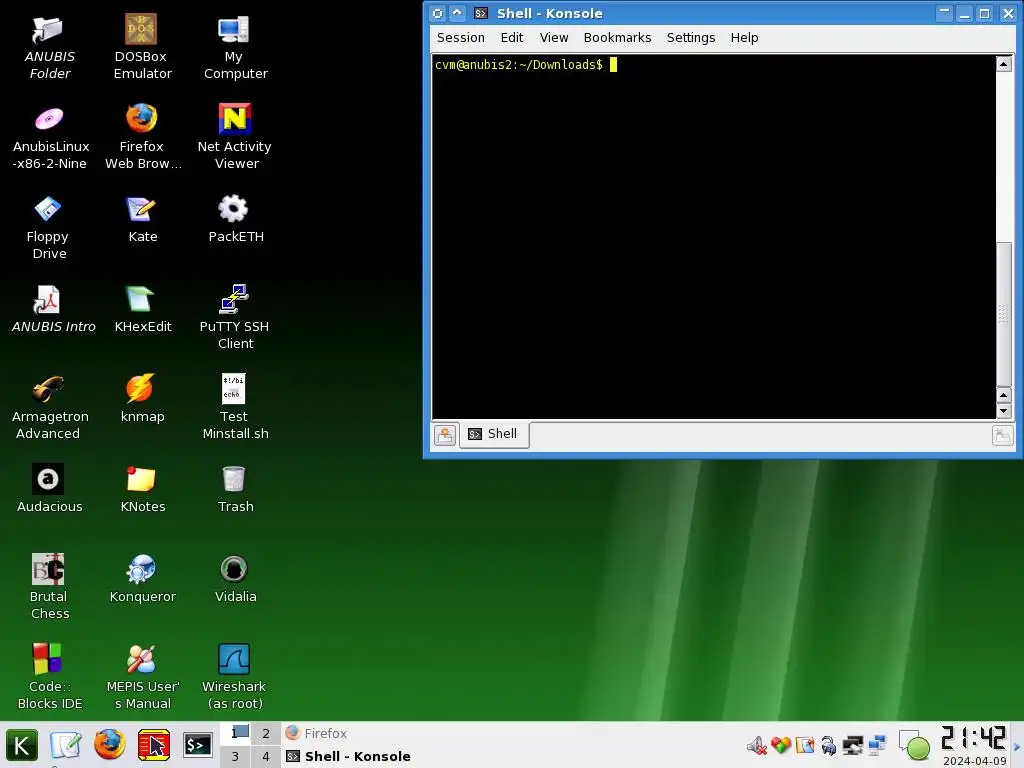The width and height of the screenshot is (1024, 768).
Task: Switch to virtual desktop 4
Action: [265, 756]
